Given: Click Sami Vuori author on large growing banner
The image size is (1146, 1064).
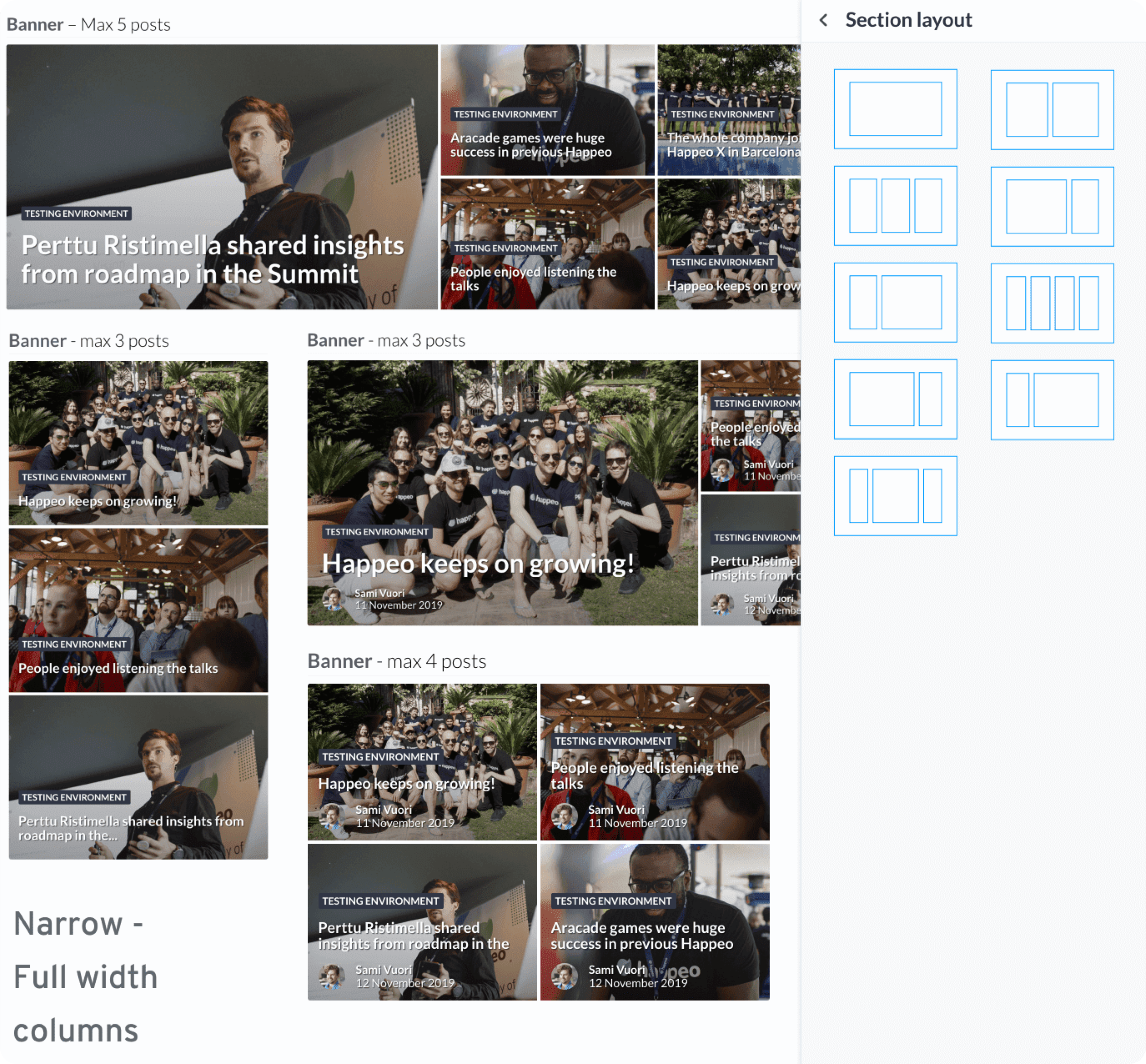Looking at the screenshot, I should [x=379, y=593].
